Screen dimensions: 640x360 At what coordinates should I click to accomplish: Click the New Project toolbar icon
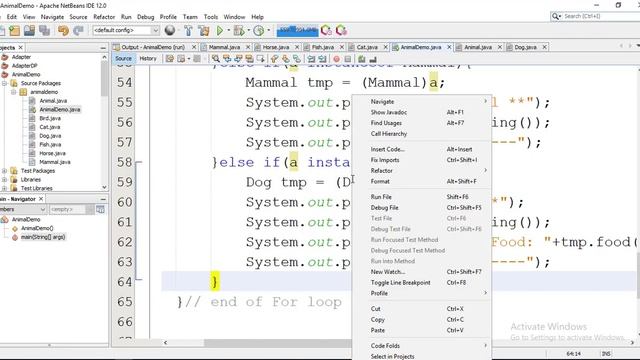click(15, 31)
